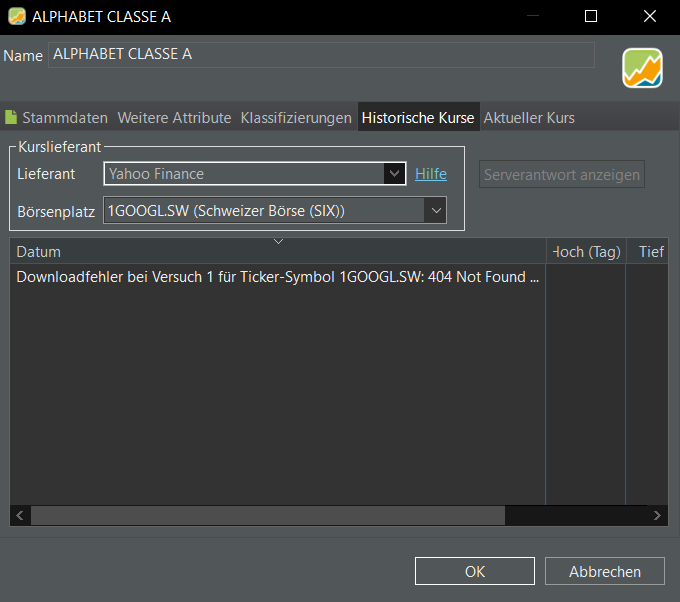Switch to the Weitere Attribute tab
This screenshot has width=680, height=602.
174,118
